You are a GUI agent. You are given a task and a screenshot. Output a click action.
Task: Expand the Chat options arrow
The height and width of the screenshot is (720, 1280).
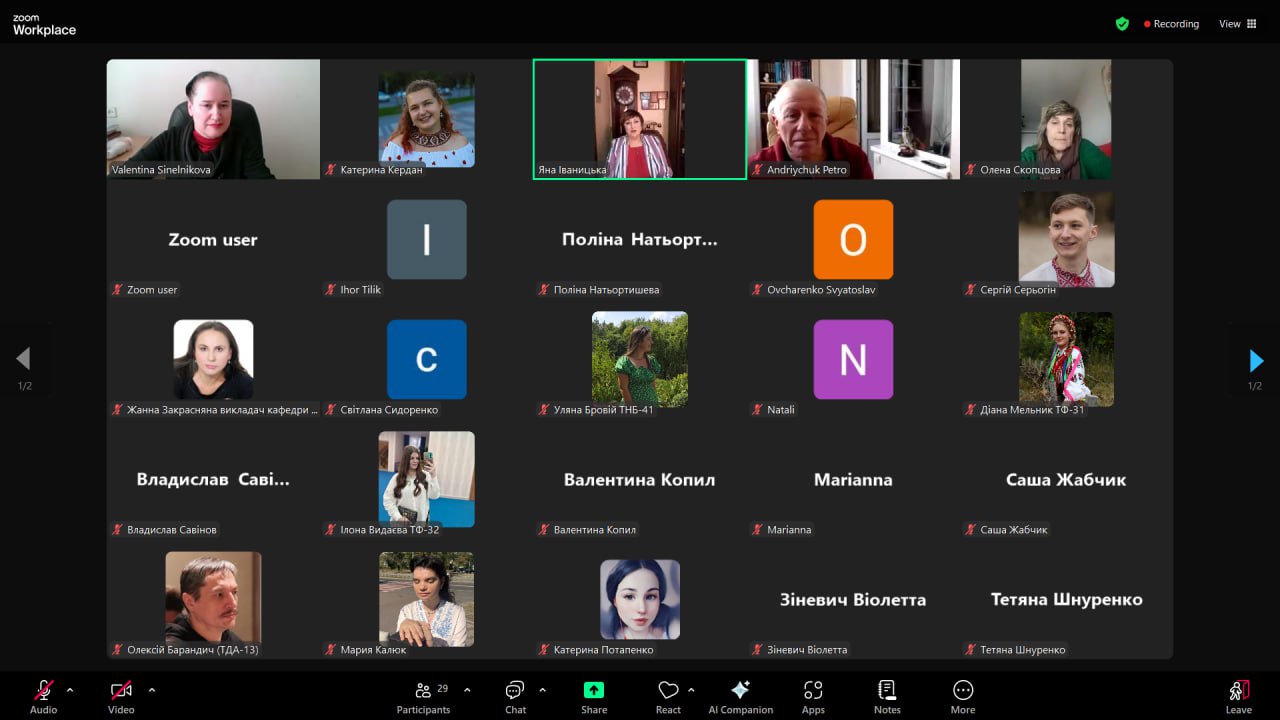543,690
